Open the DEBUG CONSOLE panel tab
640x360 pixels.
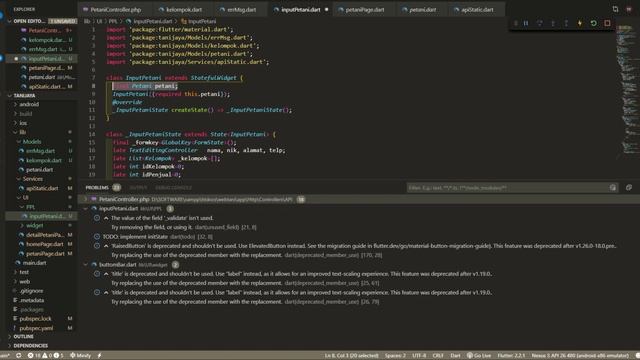[173, 188]
